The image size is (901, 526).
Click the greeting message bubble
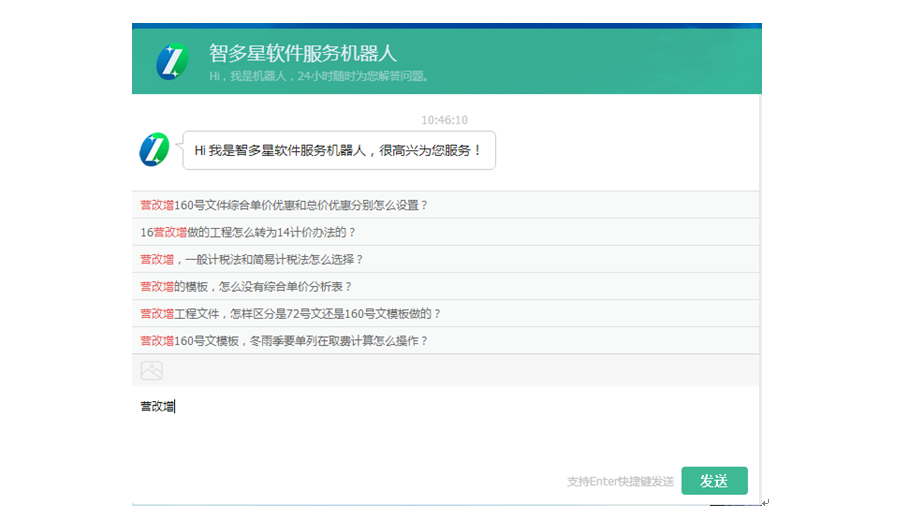click(338, 150)
